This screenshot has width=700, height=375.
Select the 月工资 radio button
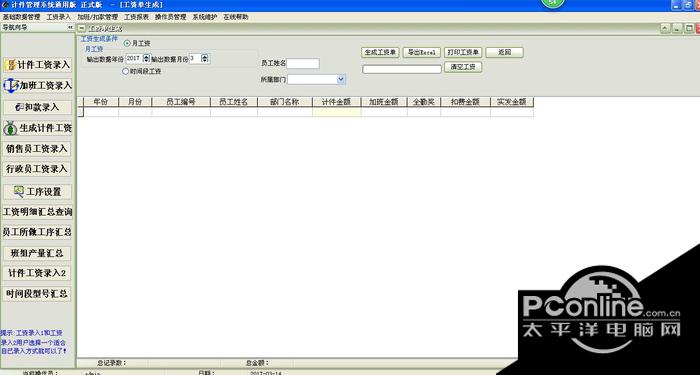(127, 43)
